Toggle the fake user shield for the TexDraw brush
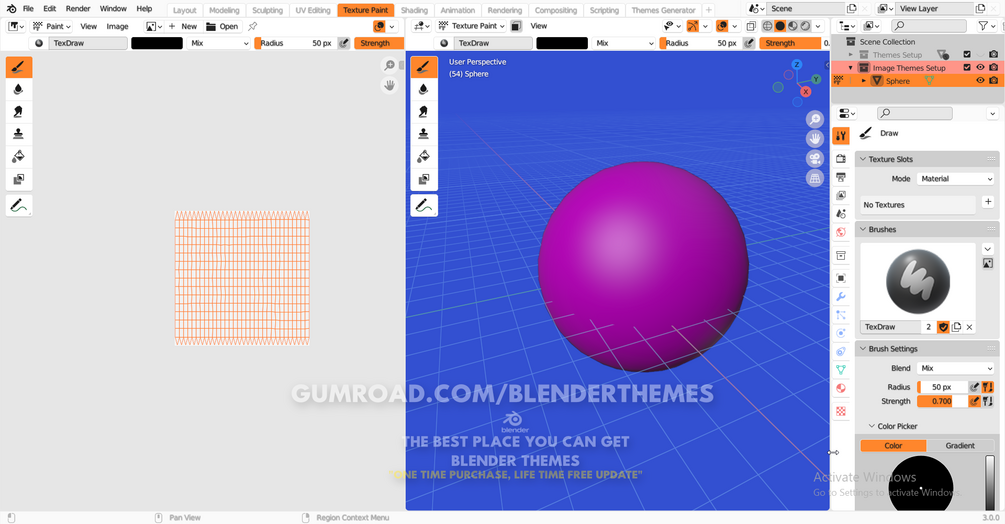The image size is (1005, 524). 943,327
